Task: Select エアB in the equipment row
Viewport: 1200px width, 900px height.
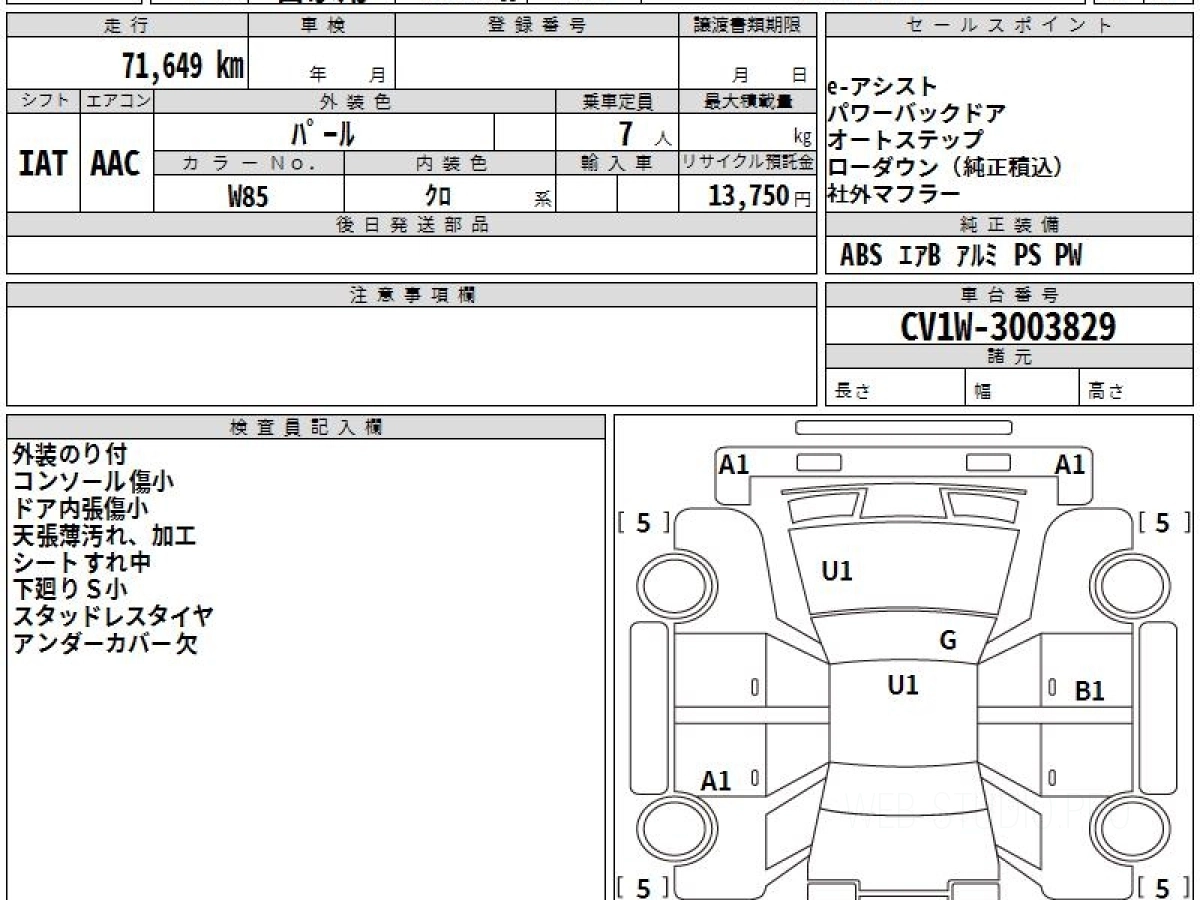Action: click(920, 256)
